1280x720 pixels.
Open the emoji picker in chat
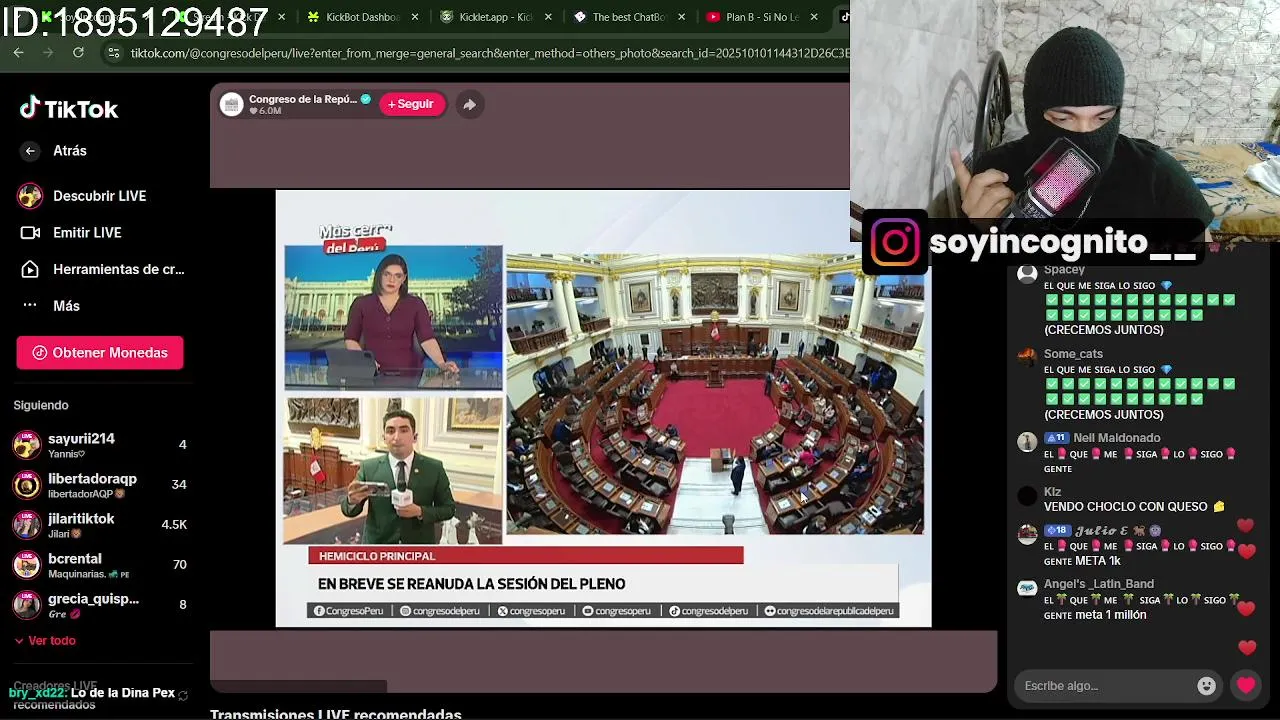coord(1207,686)
